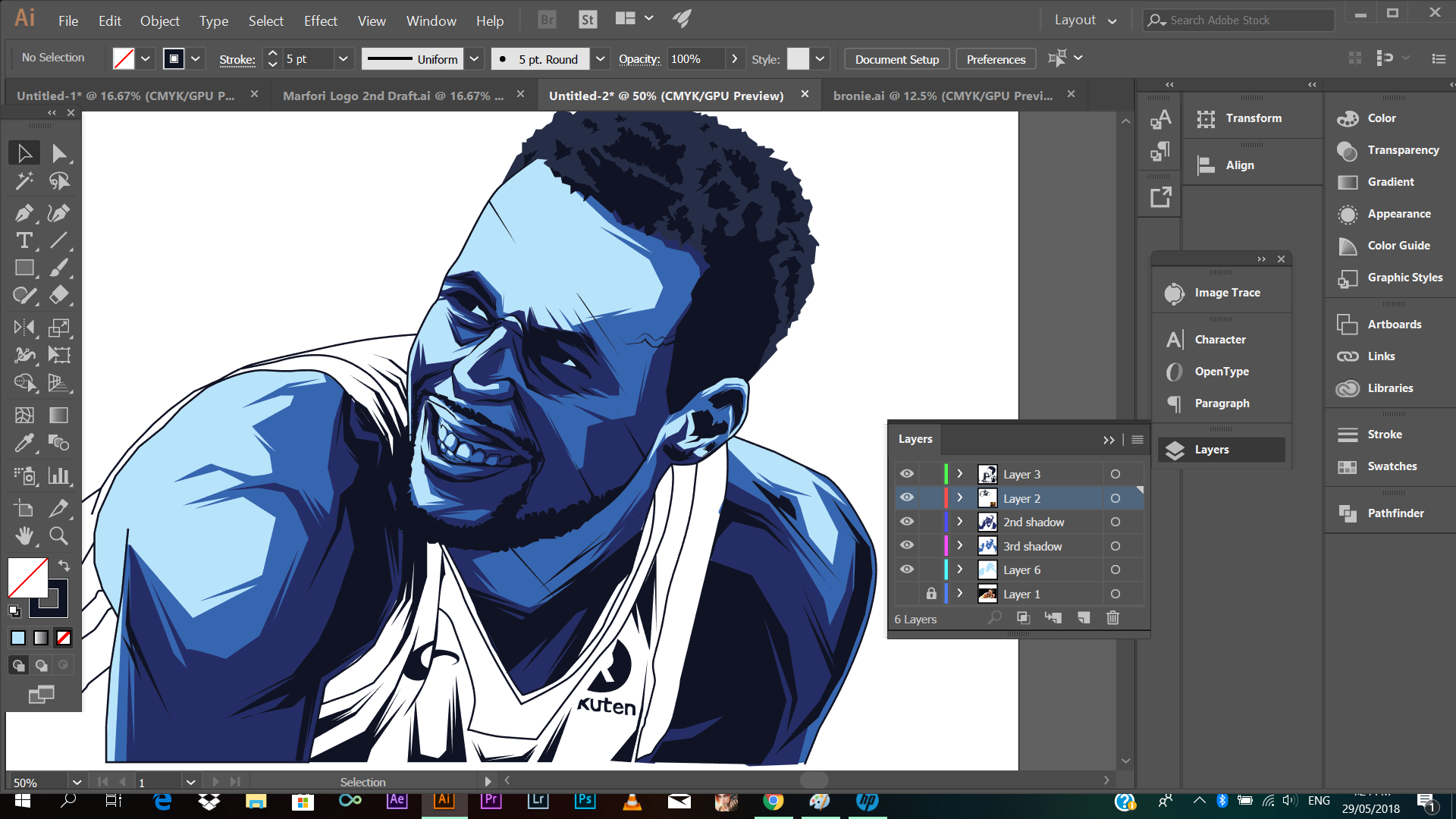The height and width of the screenshot is (819, 1456).
Task: Switch to Marfori Logo 2nd Draft.ai tab
Action: pos(393,96)
